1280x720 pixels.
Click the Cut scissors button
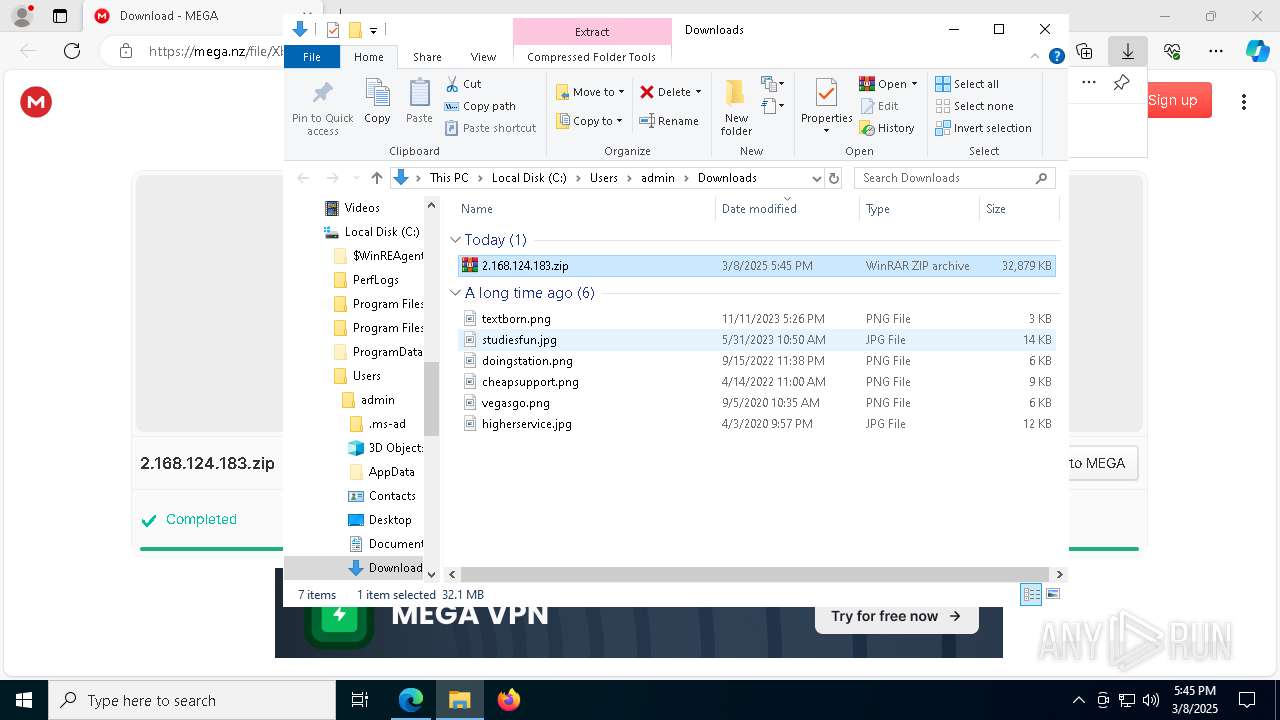(463, 84)
